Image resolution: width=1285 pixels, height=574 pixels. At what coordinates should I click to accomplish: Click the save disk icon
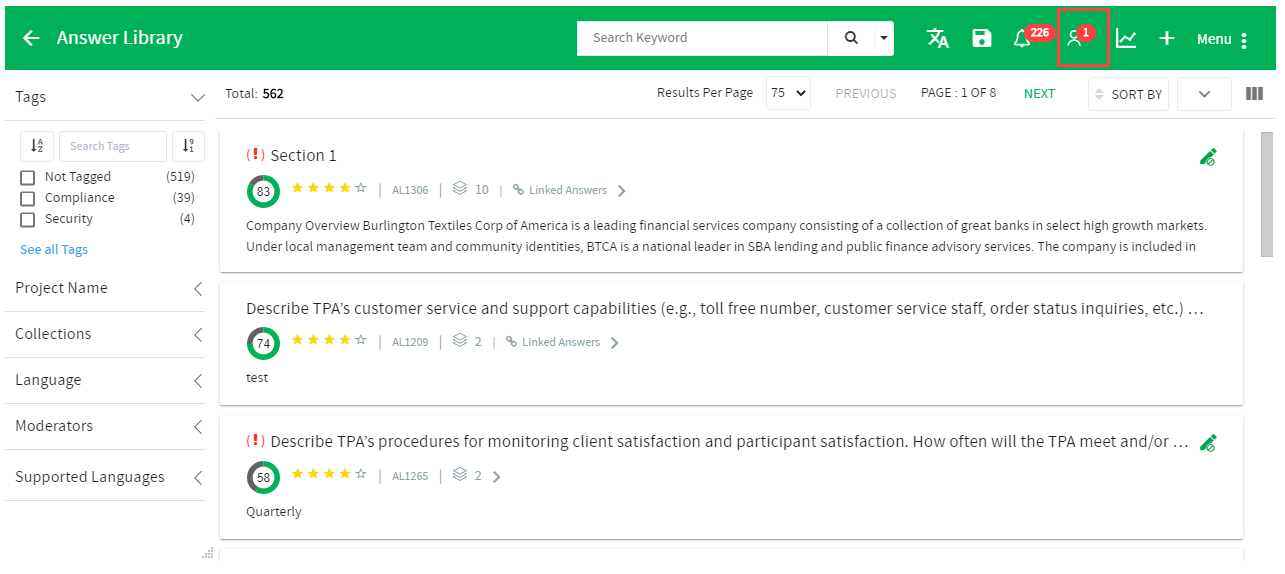[982, 38]
